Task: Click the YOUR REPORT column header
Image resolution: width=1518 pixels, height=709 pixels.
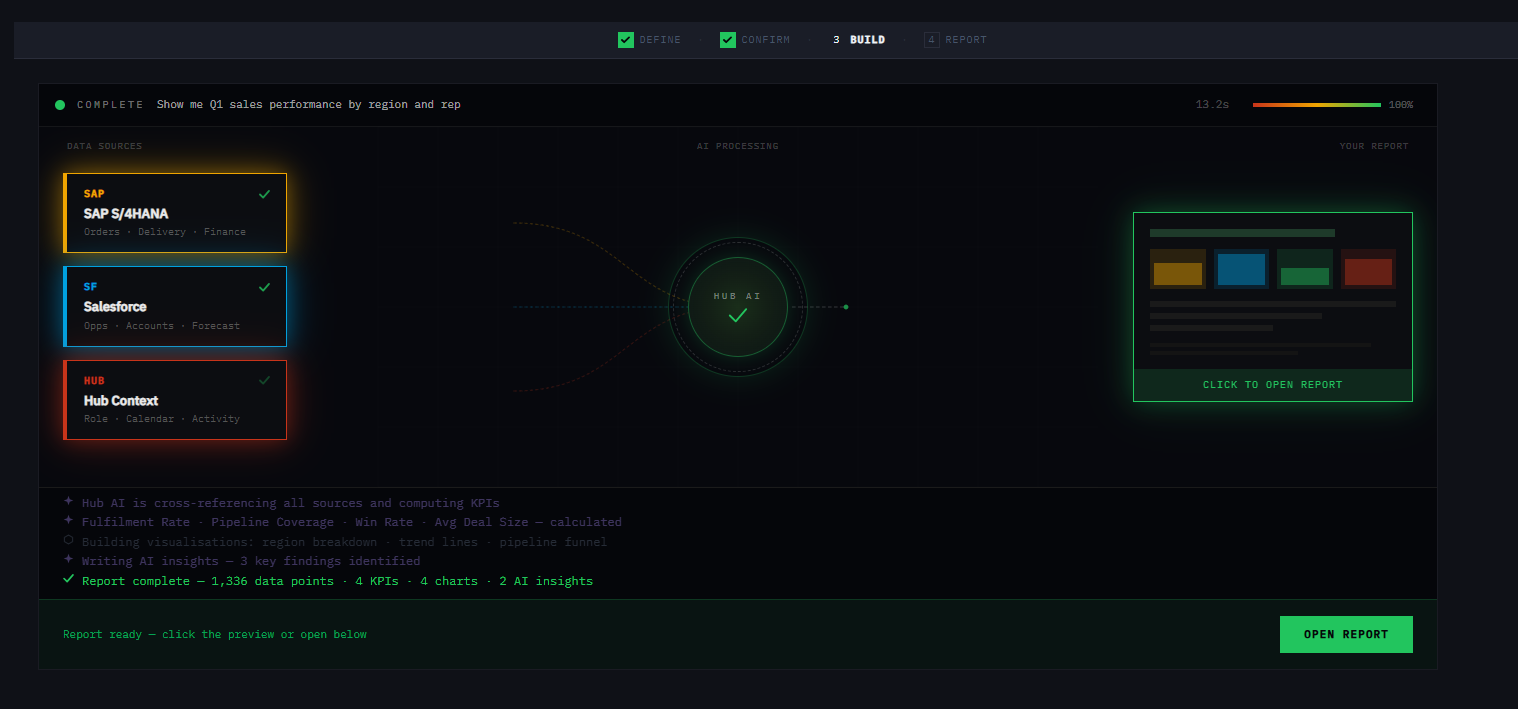Action: (x=1374, y=146)
